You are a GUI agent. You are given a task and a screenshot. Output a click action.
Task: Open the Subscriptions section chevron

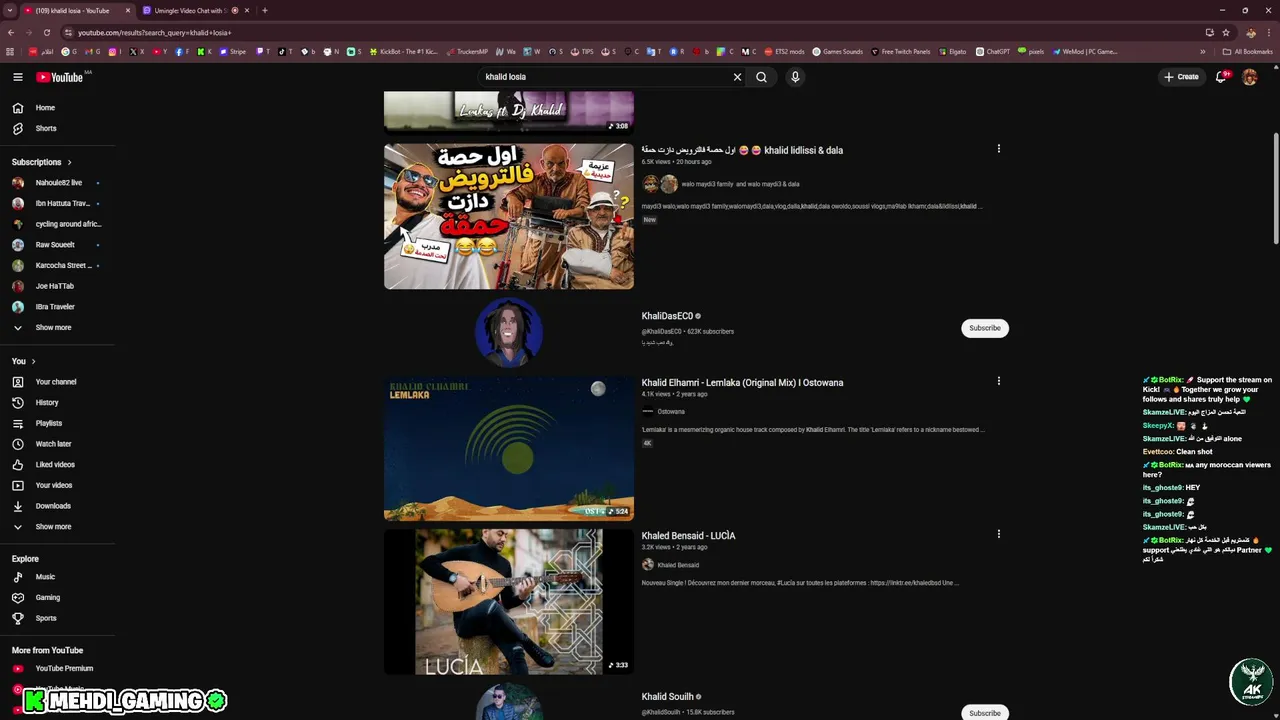click(x=69, y=162)
